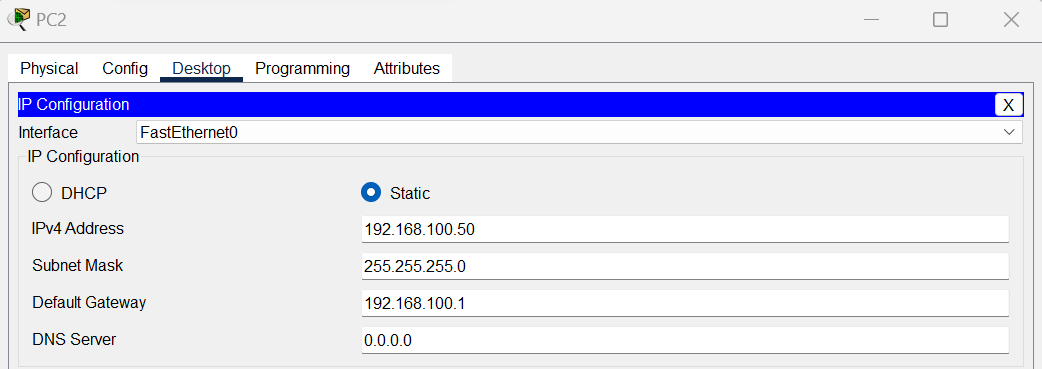
Task: Switch to the Physical tab
Action: [49, 68]
